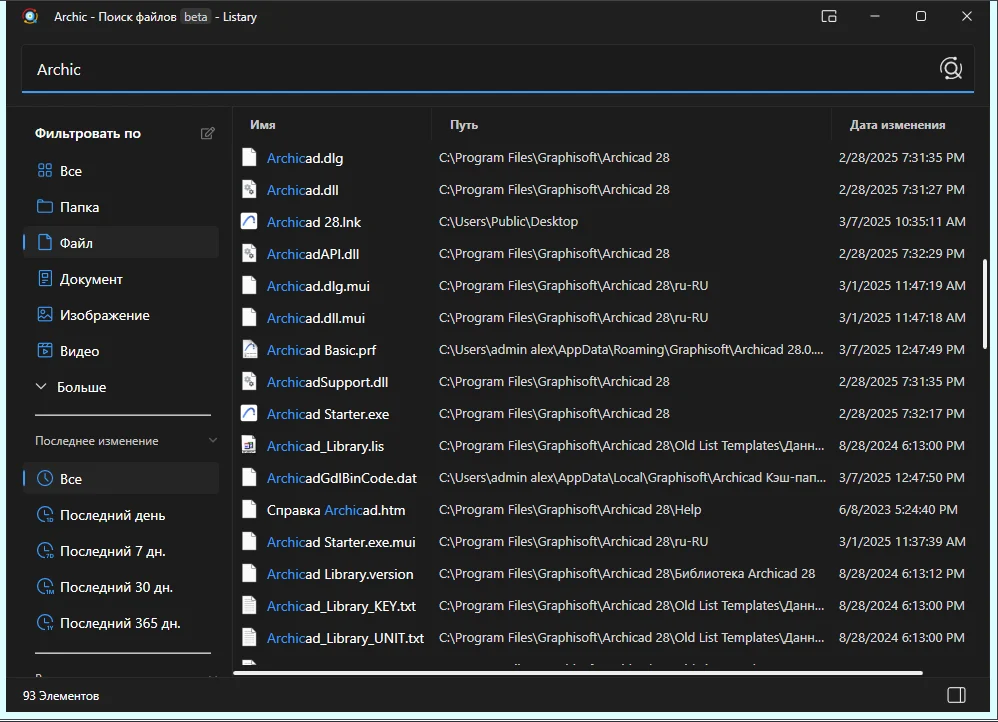Image resolution: width=998 pixels, height=722 pixels.
Task: Sort results by Имя column header
Action: pyautogui.click(x=263, y=125)
